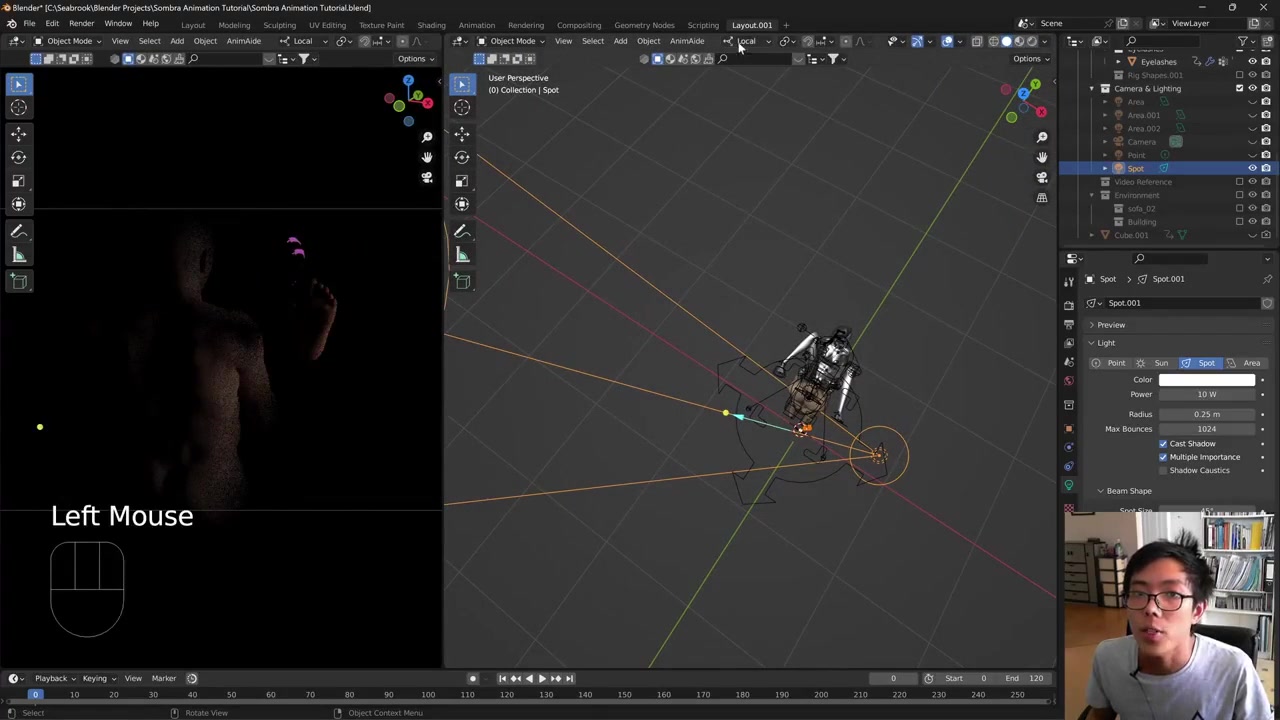
Task: Click the camera view icon in right viewport
Action: [x=1041, y=177]
